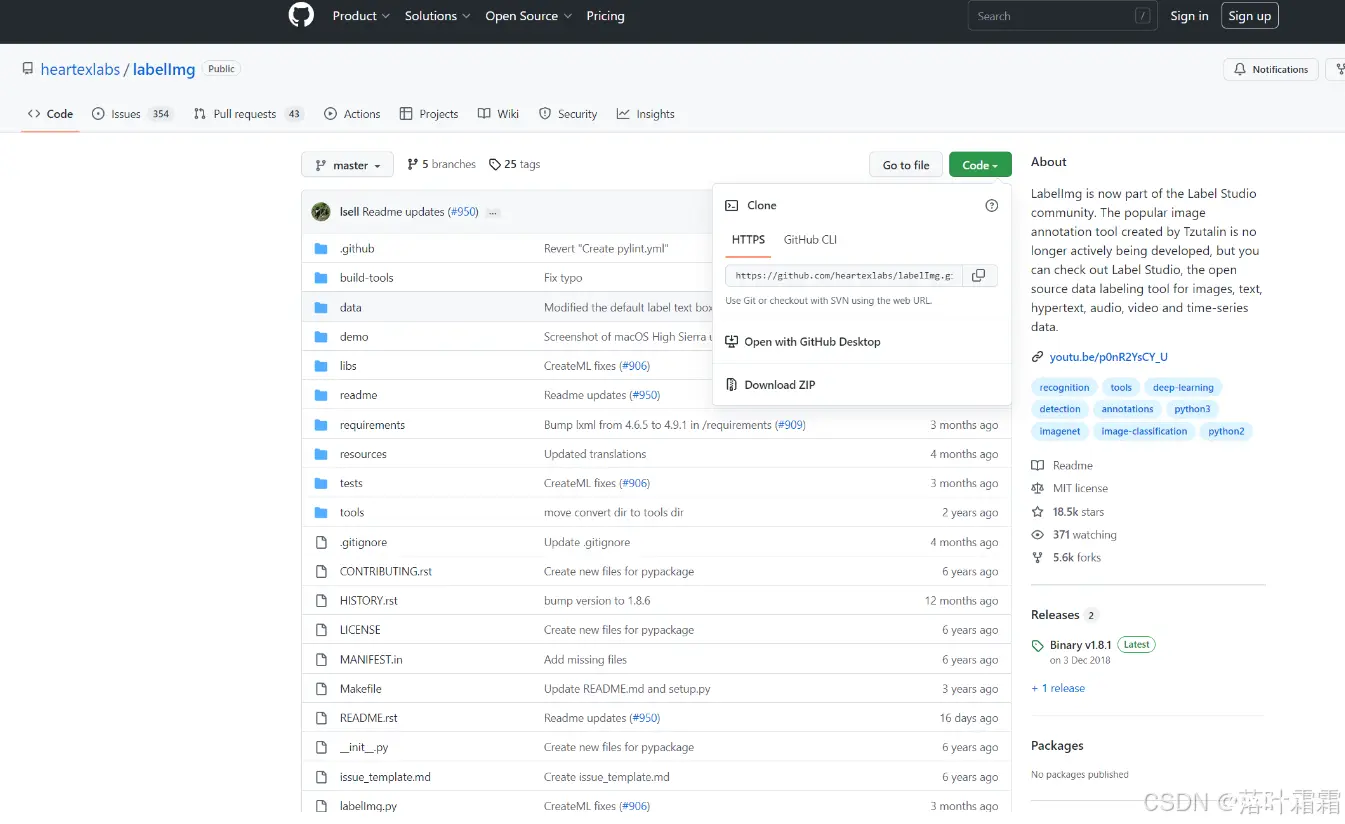
Task: Click the libs folder icon
Action: click(x=321, y=366)
